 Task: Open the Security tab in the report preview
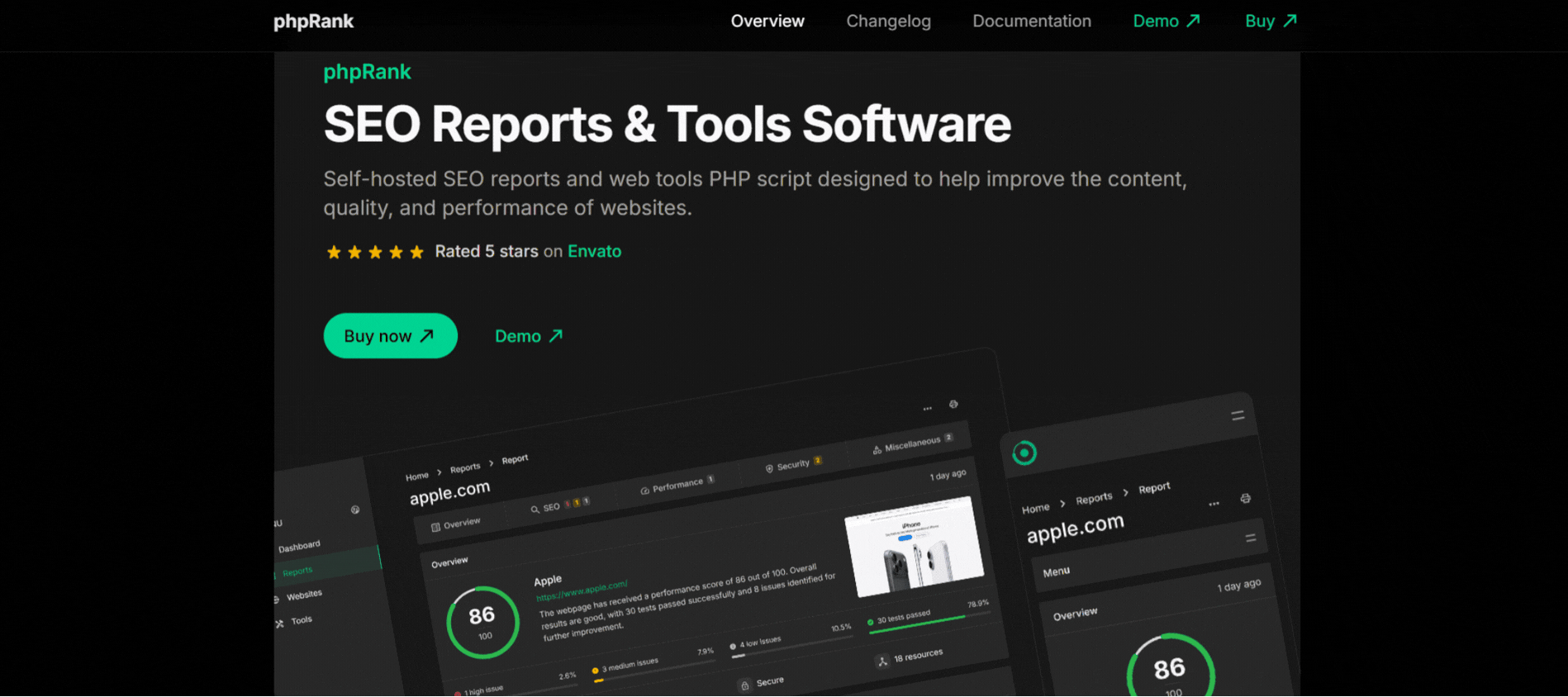[x=793, y=465]
